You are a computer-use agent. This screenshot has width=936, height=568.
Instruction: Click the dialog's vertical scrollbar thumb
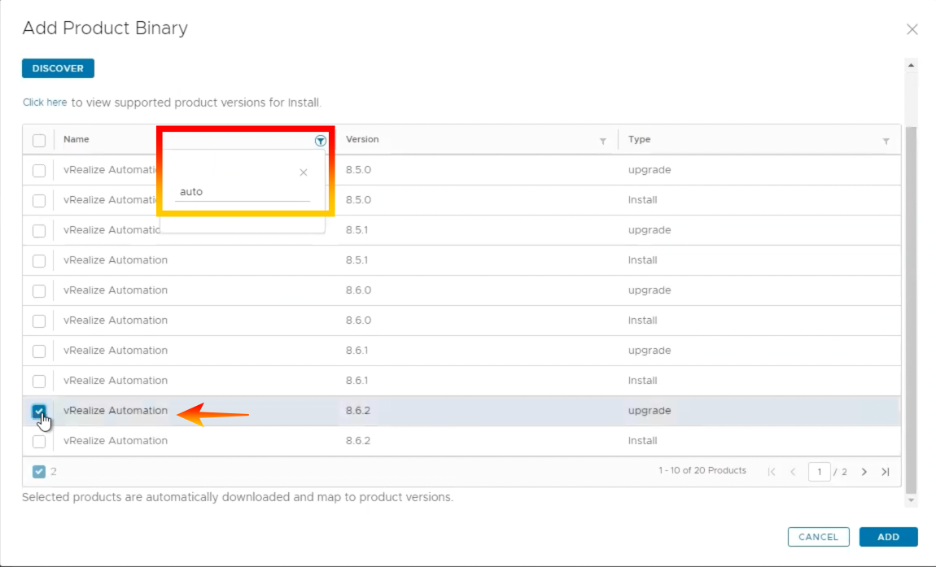pos(911,310)
